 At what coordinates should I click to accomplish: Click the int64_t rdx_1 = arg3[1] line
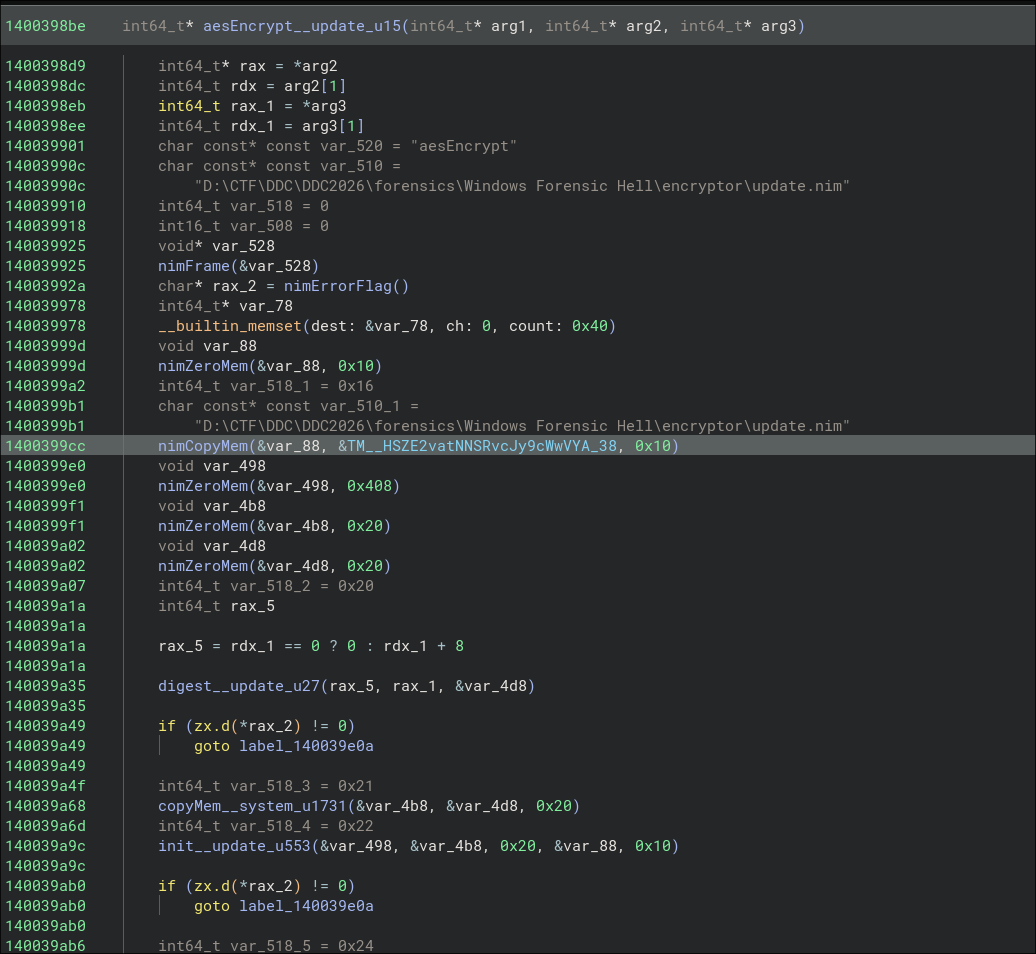261,126
